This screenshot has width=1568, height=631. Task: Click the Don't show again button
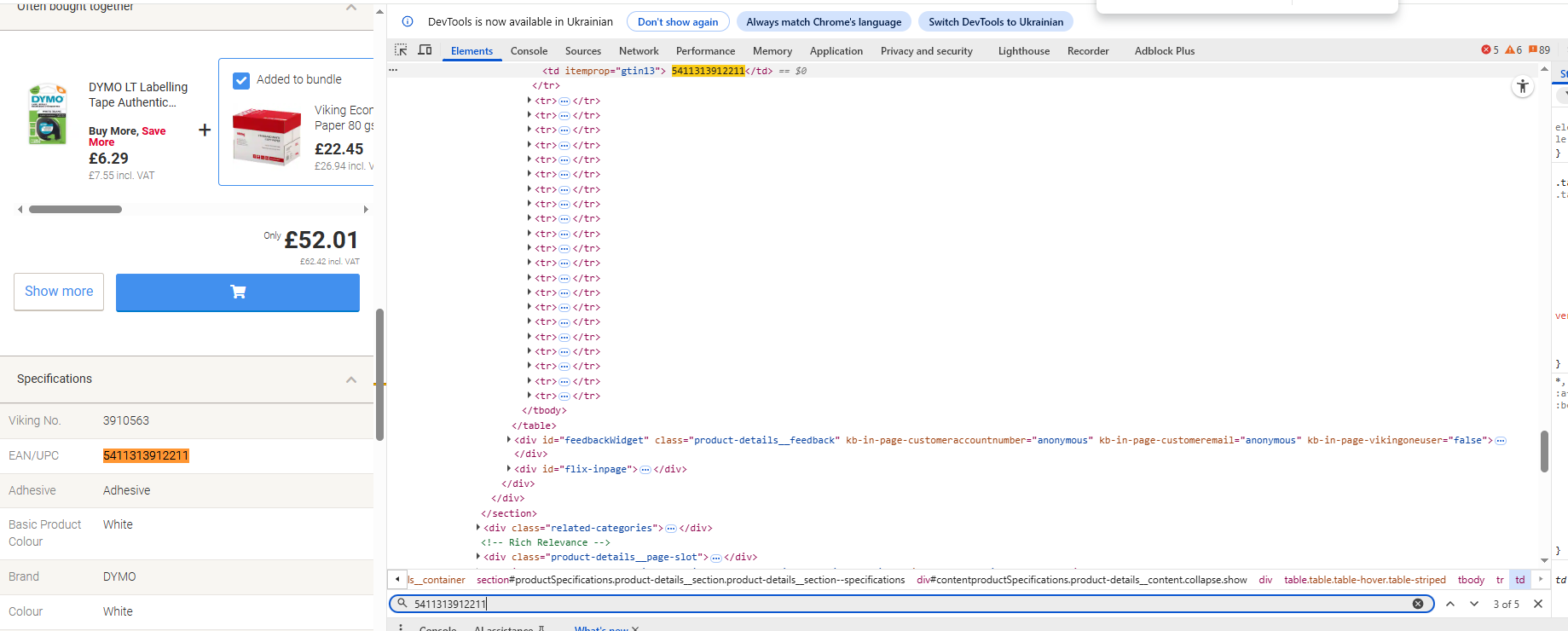(678, 22)
